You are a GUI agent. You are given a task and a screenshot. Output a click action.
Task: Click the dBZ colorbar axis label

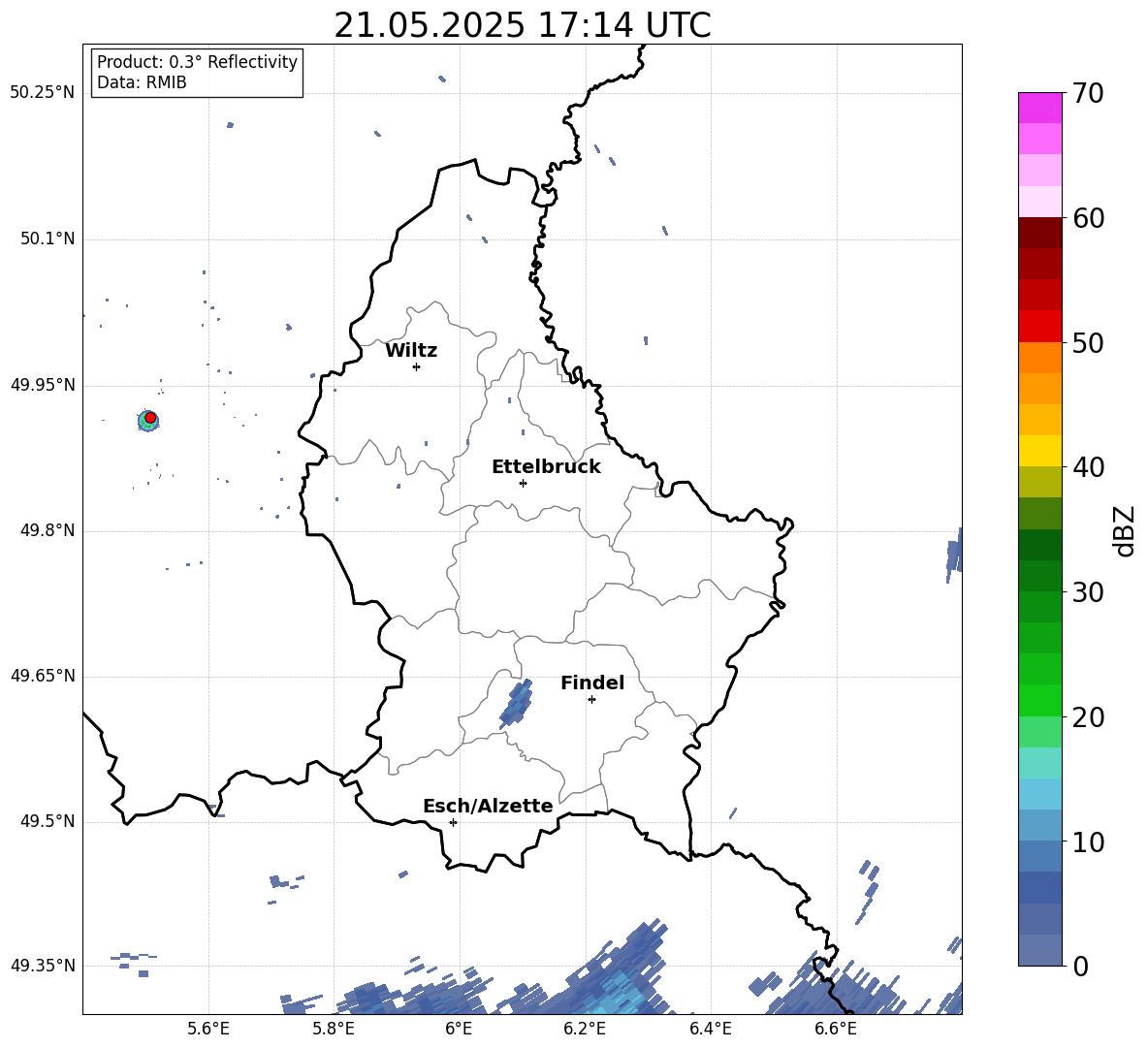point(1126,530)
